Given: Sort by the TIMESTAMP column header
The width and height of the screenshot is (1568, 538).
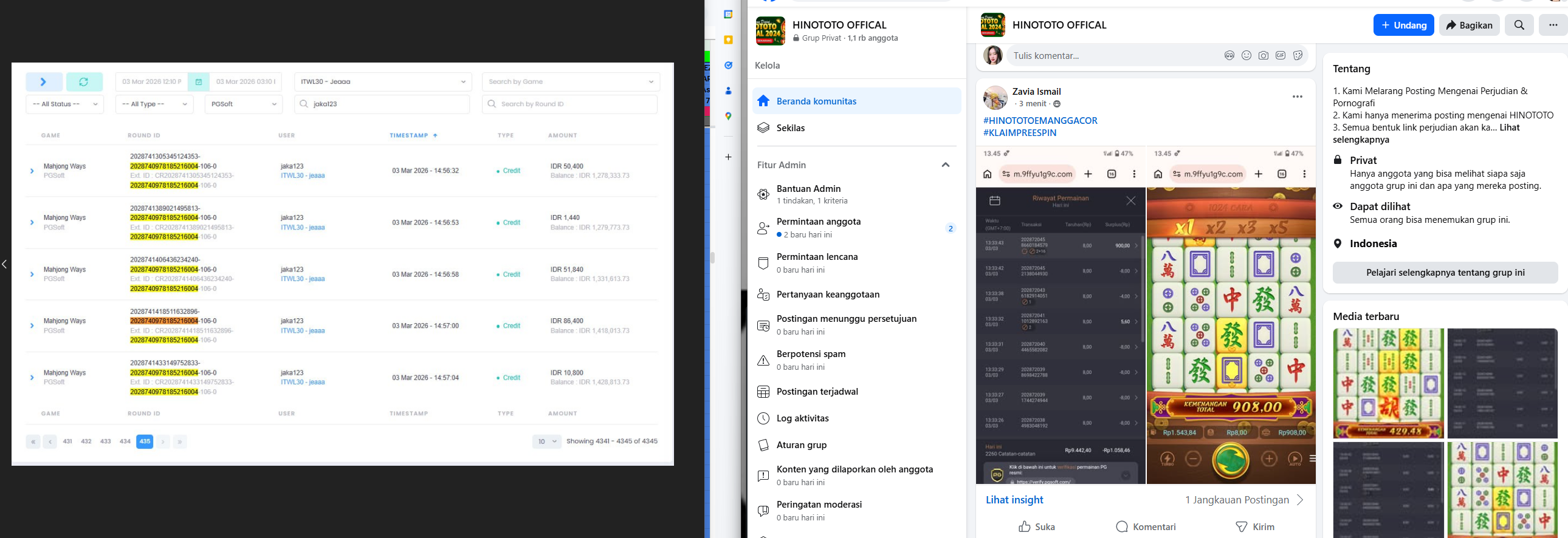Looking at the screenshot, I should click(x=413, y=135).
